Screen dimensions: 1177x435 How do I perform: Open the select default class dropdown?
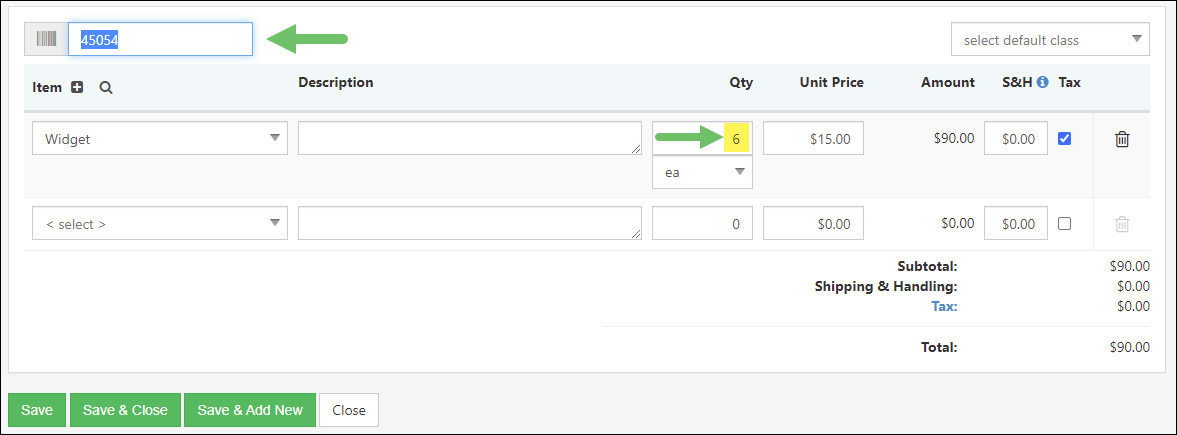[x=1050, y=40]
